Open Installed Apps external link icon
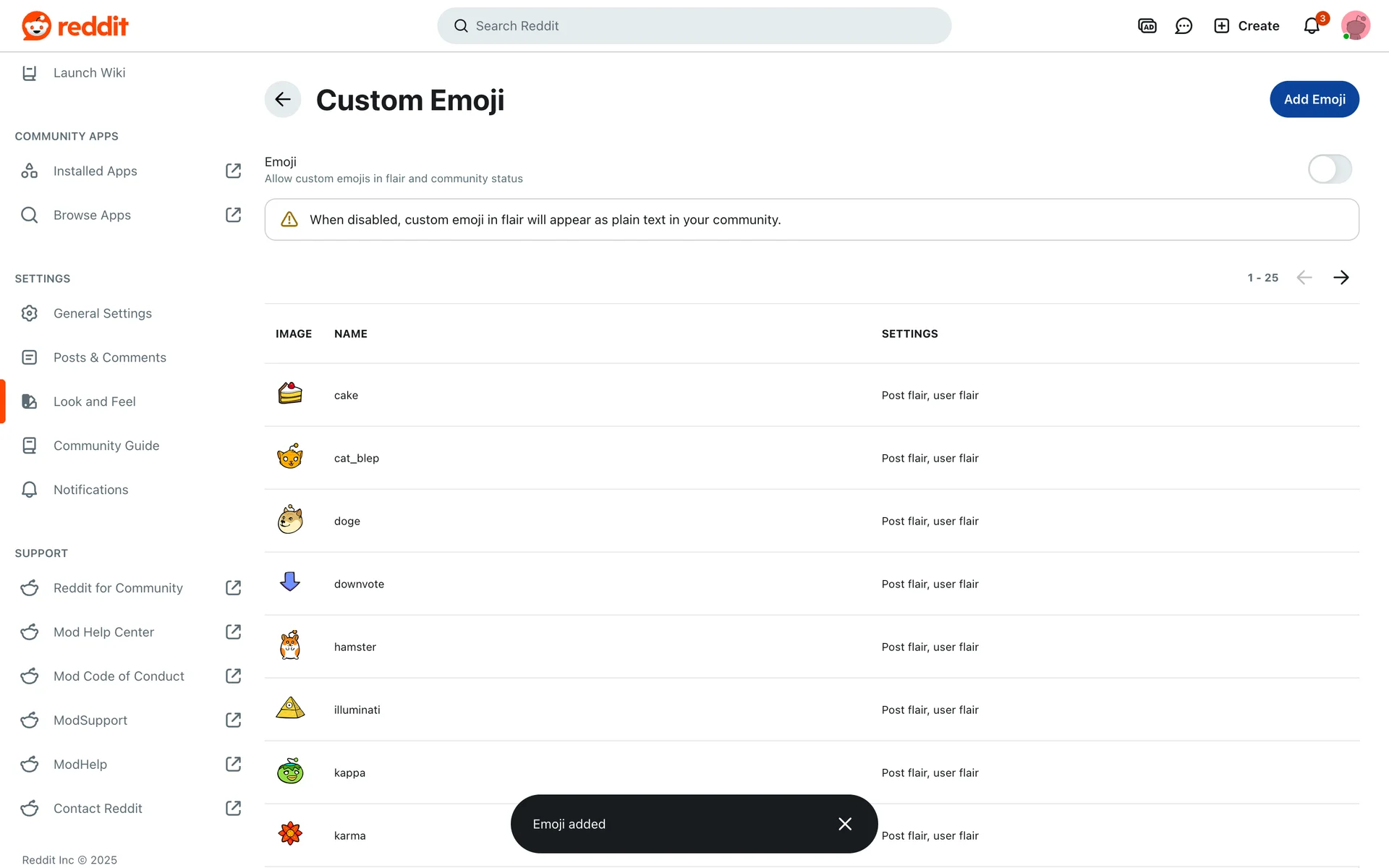The height and width of the screenshot is (868, 1389). click(233, 171)
